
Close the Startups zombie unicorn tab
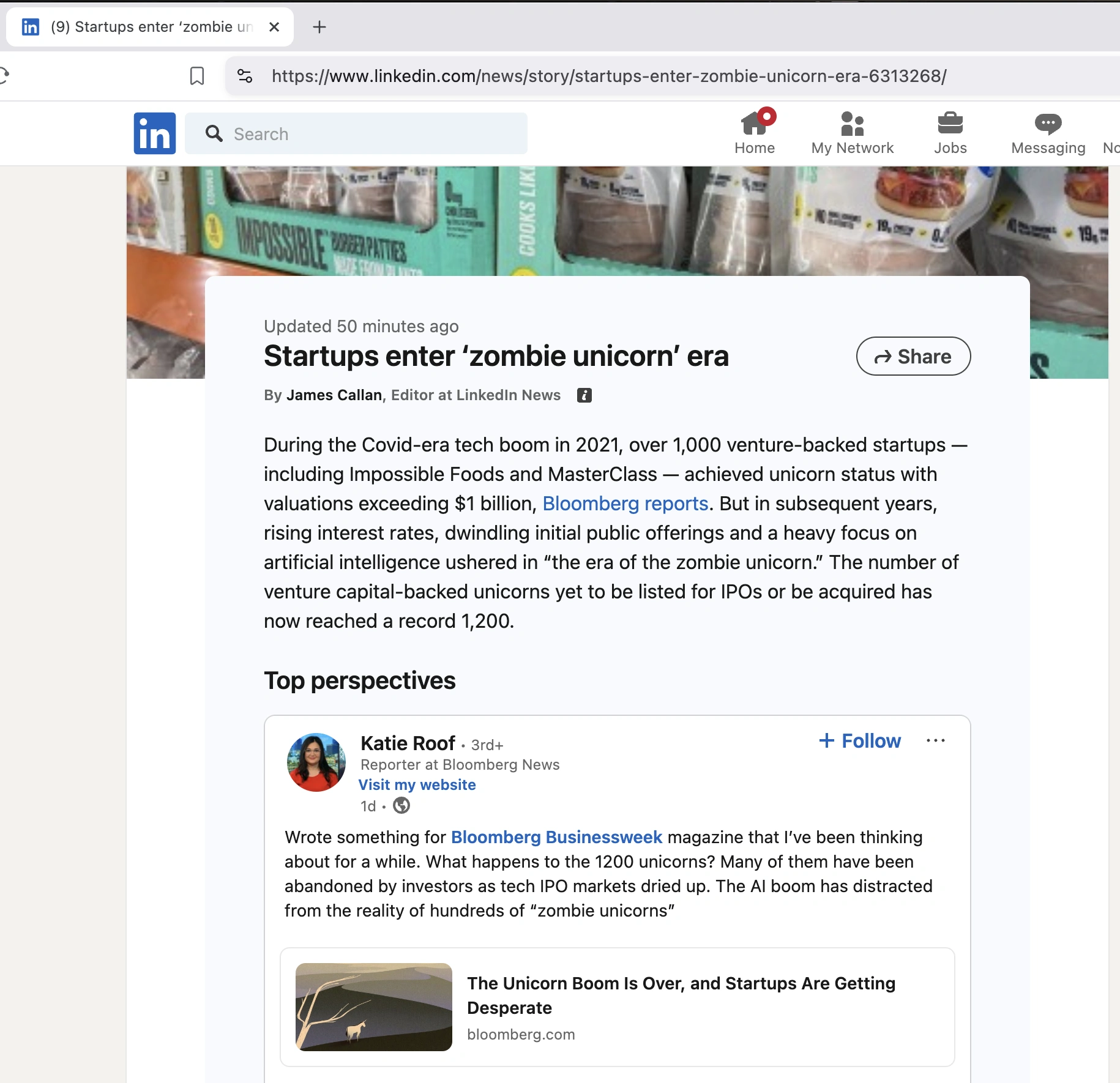(274, 27)
